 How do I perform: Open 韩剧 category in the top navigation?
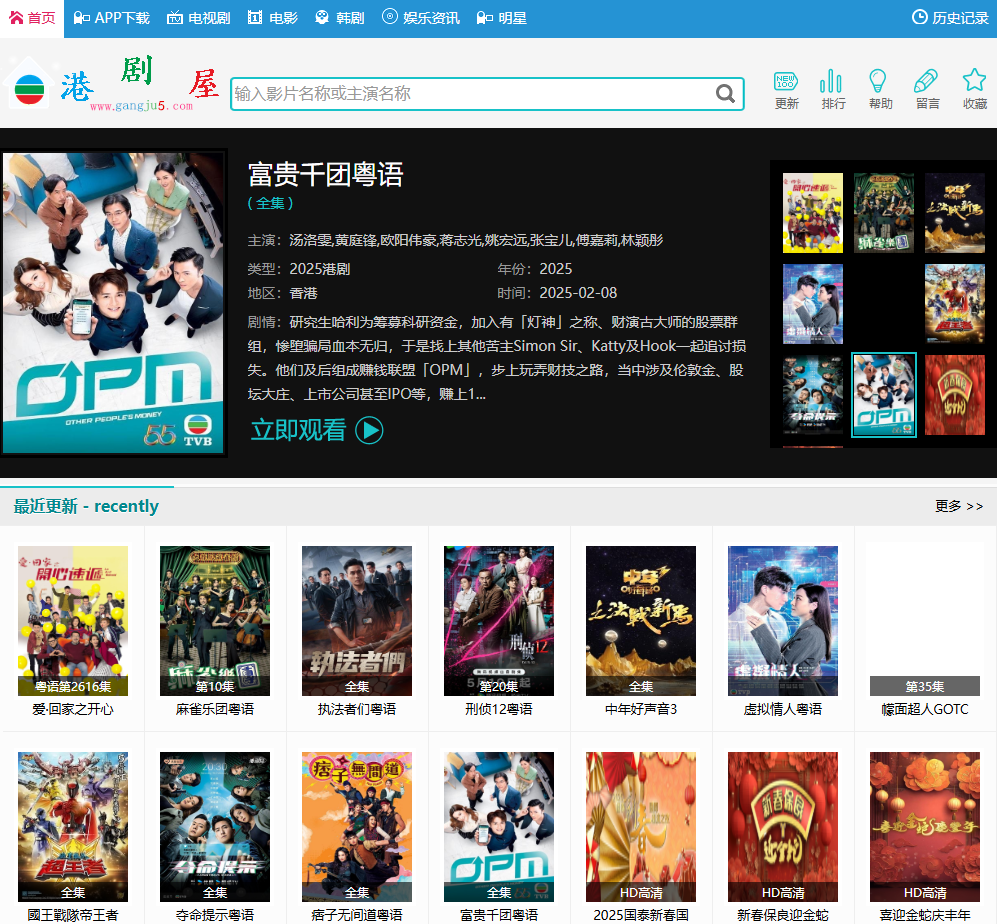(x=340, y=18)
